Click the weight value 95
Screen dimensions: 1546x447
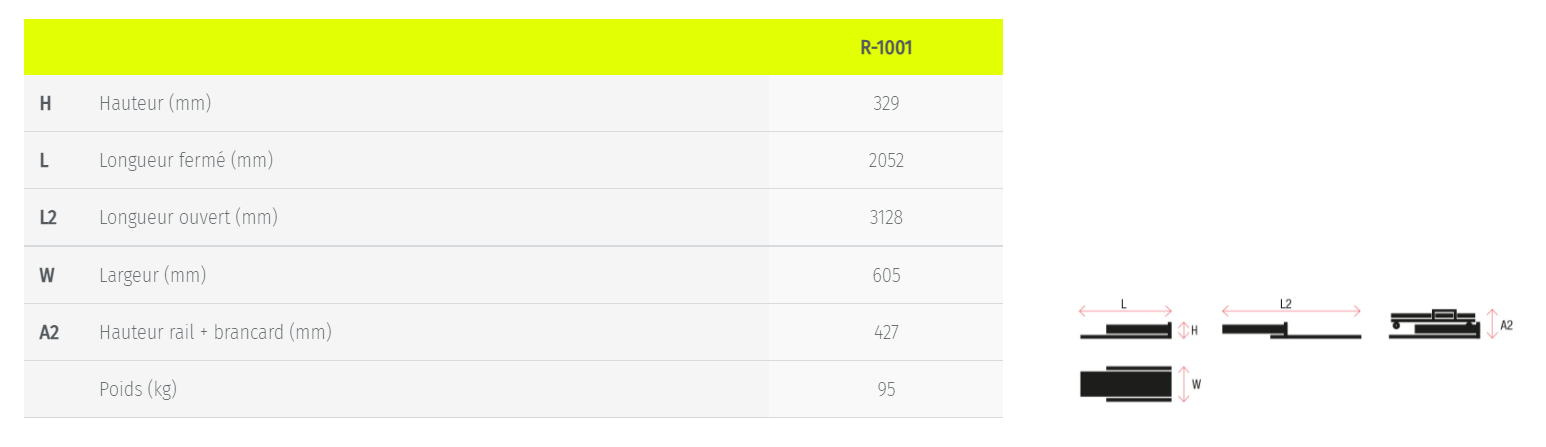886,389
